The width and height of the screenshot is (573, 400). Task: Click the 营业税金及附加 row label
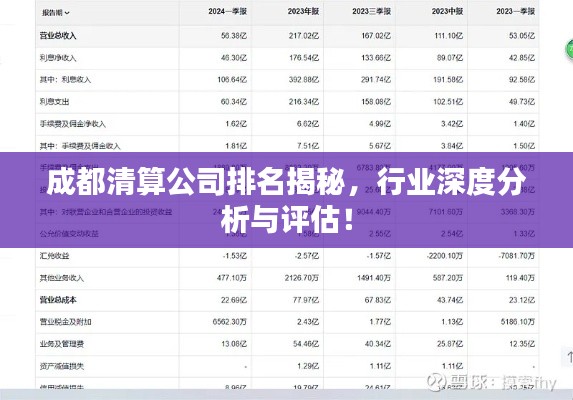[x=65, y=322]
